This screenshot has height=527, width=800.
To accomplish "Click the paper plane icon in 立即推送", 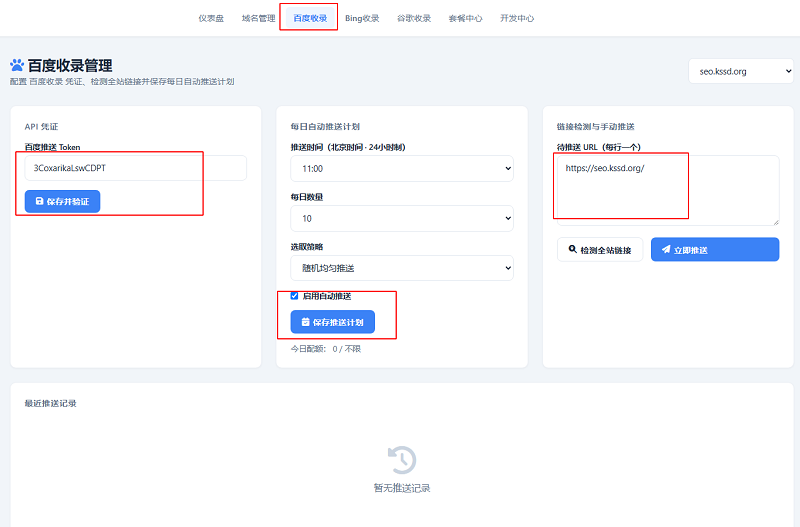I will click(x=666, y=249).
